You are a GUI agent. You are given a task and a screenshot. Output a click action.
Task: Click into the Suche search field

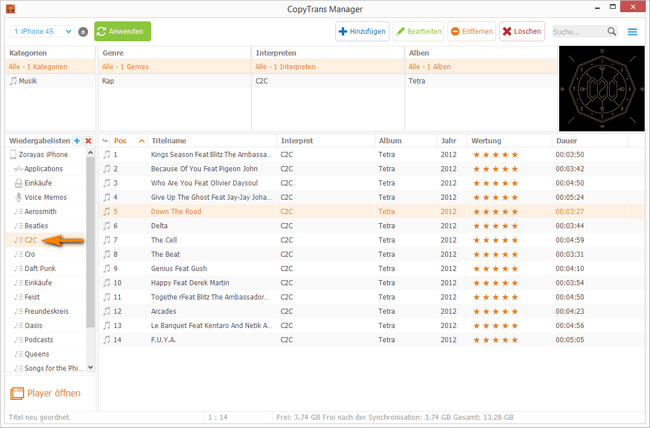580,32
